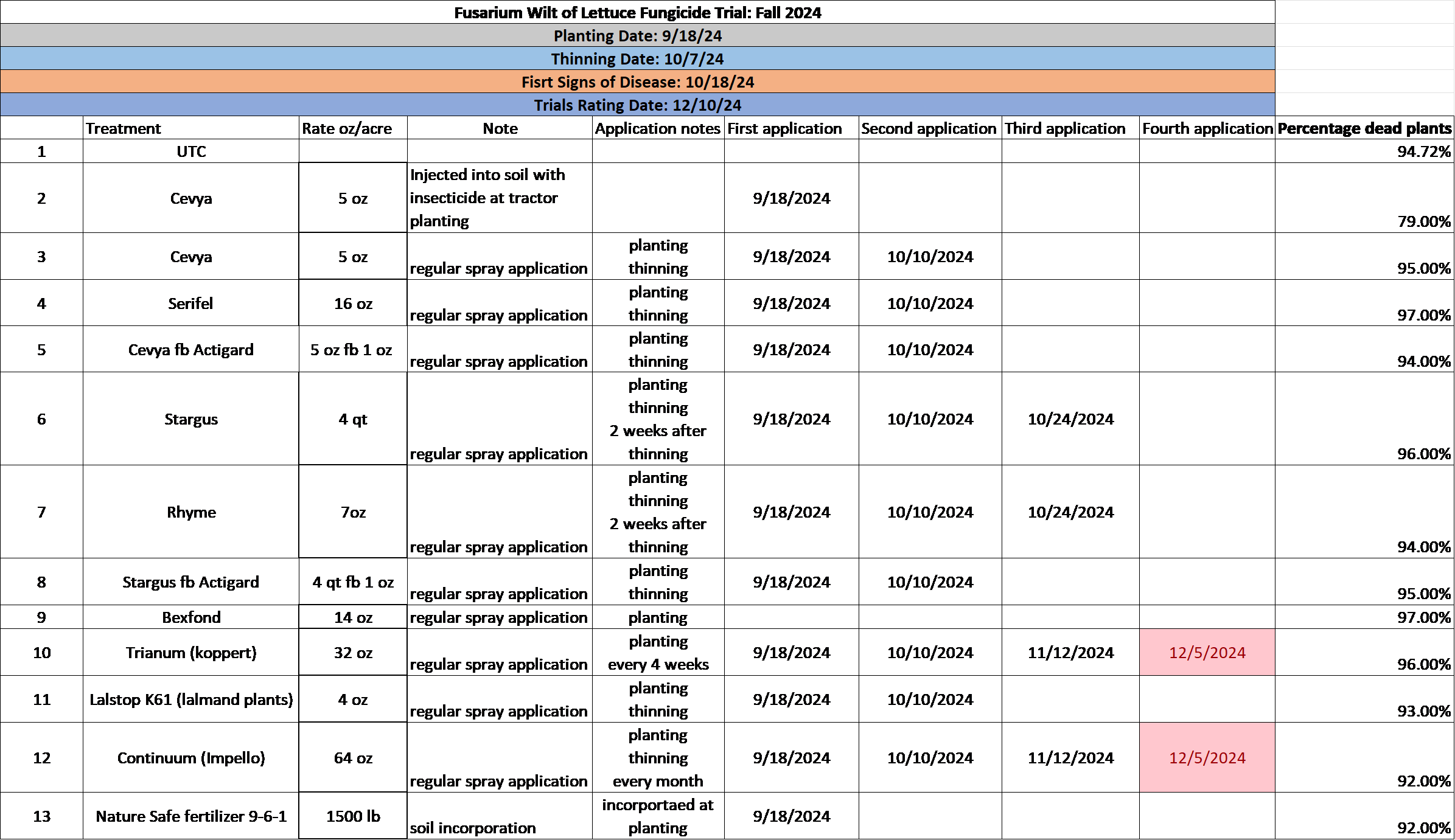This screenshot has height=840, width=1455.
Task: Select the 'Lalstop K61 (lalmand plants)' cell
Action: [x=191, y=699]
